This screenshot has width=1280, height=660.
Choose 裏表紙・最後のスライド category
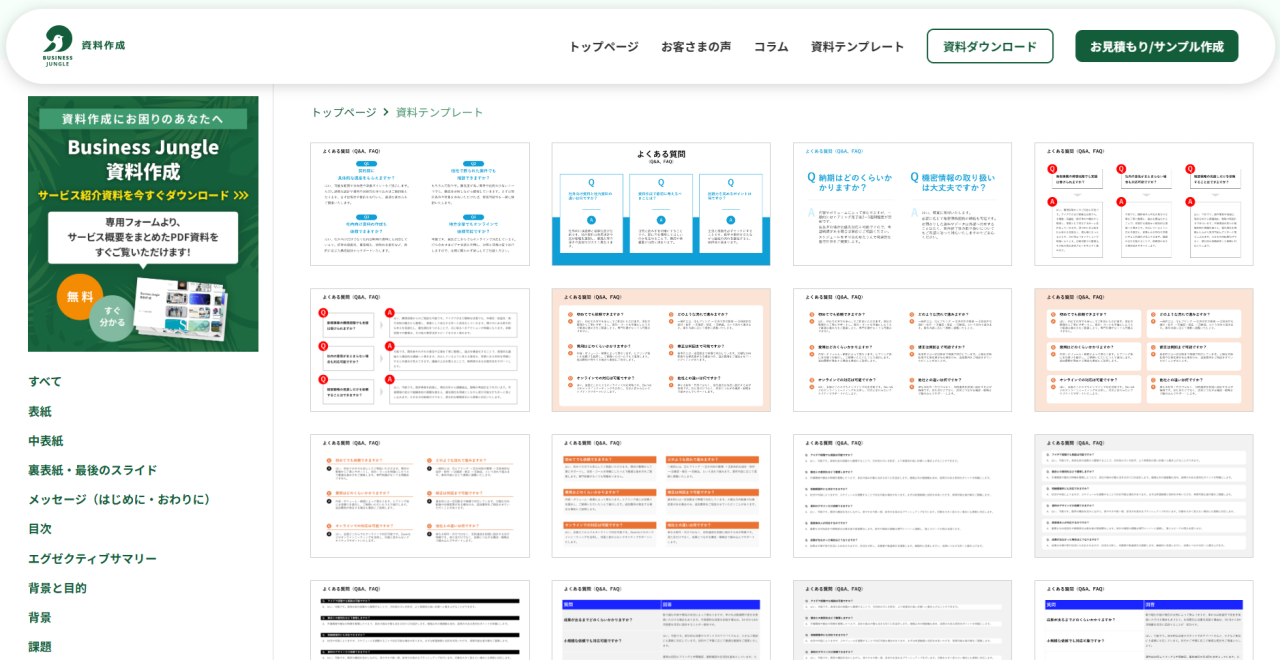(92, 470)
